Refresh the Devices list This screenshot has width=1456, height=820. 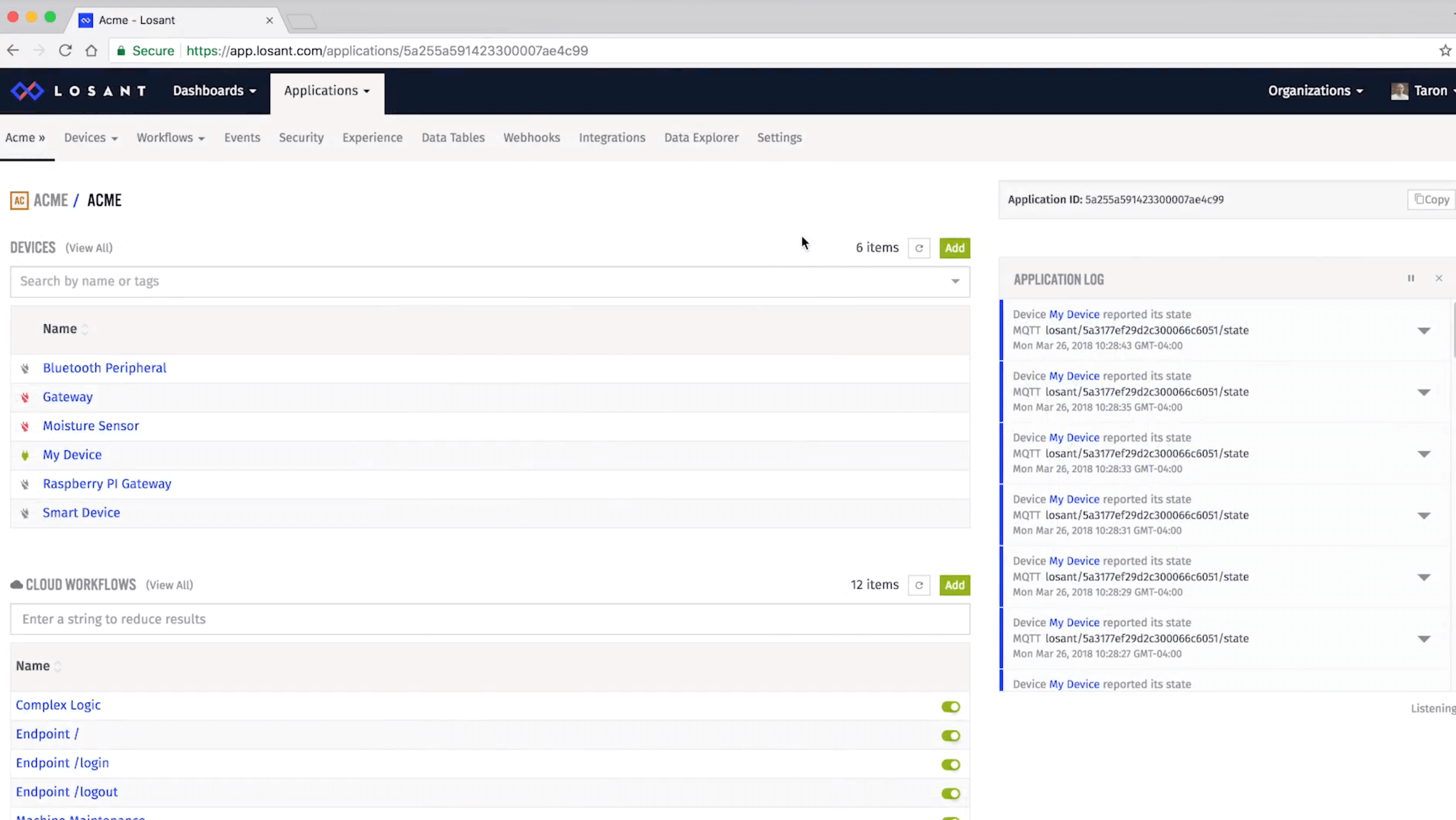point(919,248)
